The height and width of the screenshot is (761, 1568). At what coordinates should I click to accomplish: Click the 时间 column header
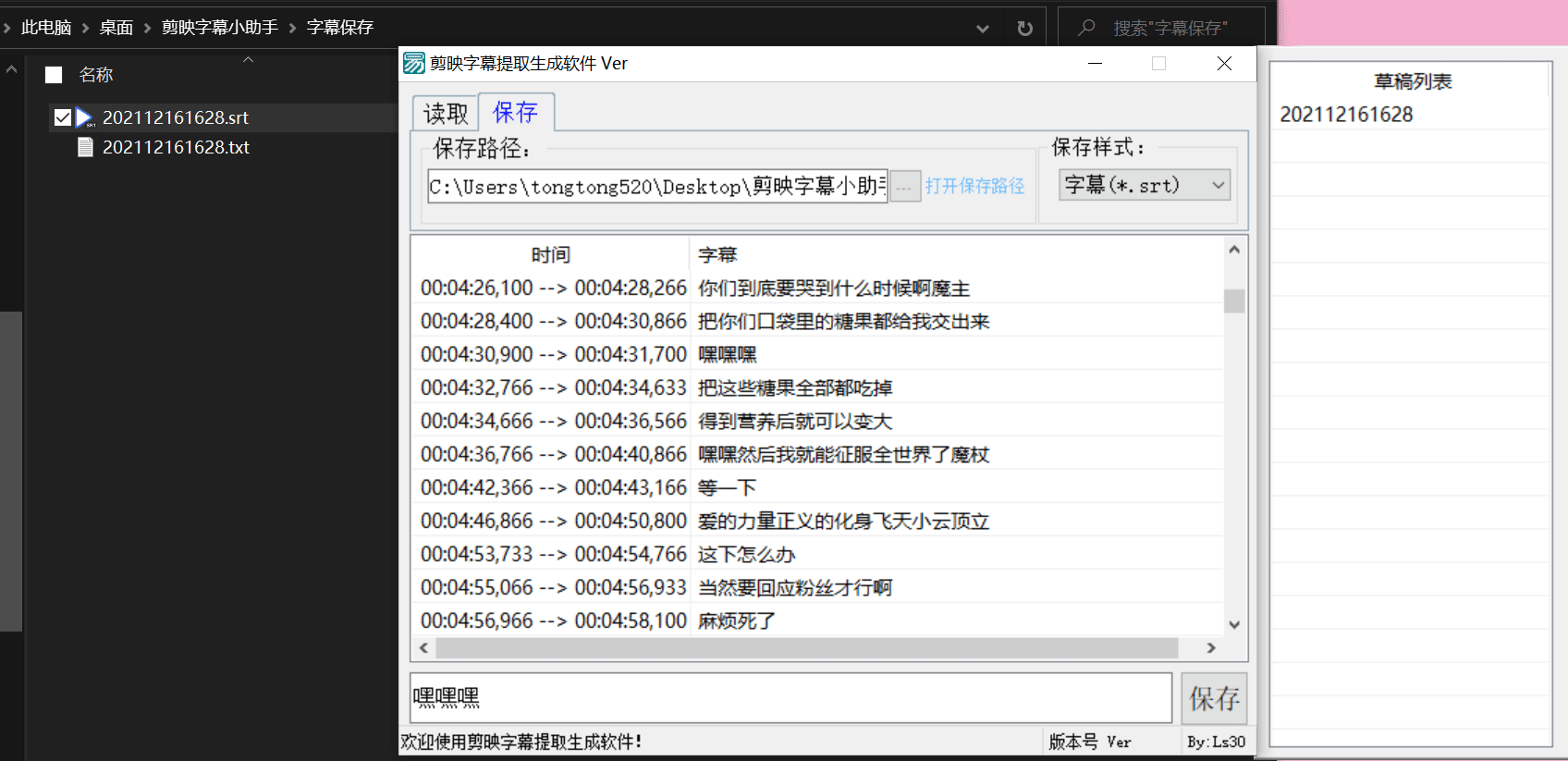point(551,254)
